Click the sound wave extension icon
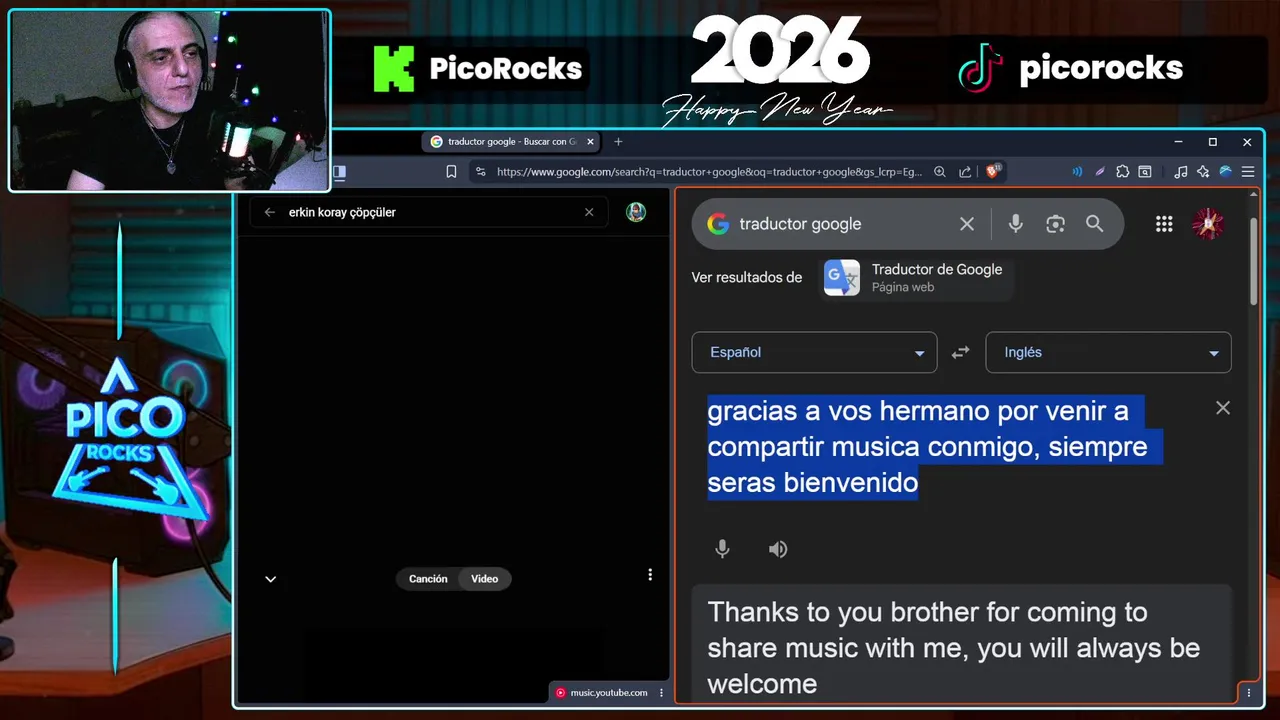The height and width of the screenshot is (720, 1280). (x=1077, y=172)
